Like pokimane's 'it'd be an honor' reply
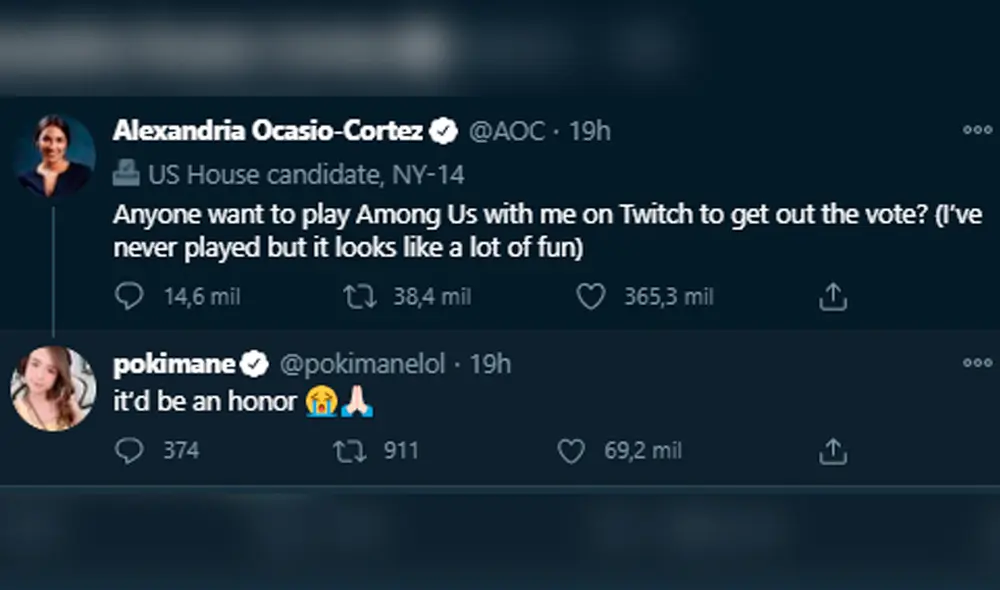Screen dimensions: 1000x590 coord(573,450)
